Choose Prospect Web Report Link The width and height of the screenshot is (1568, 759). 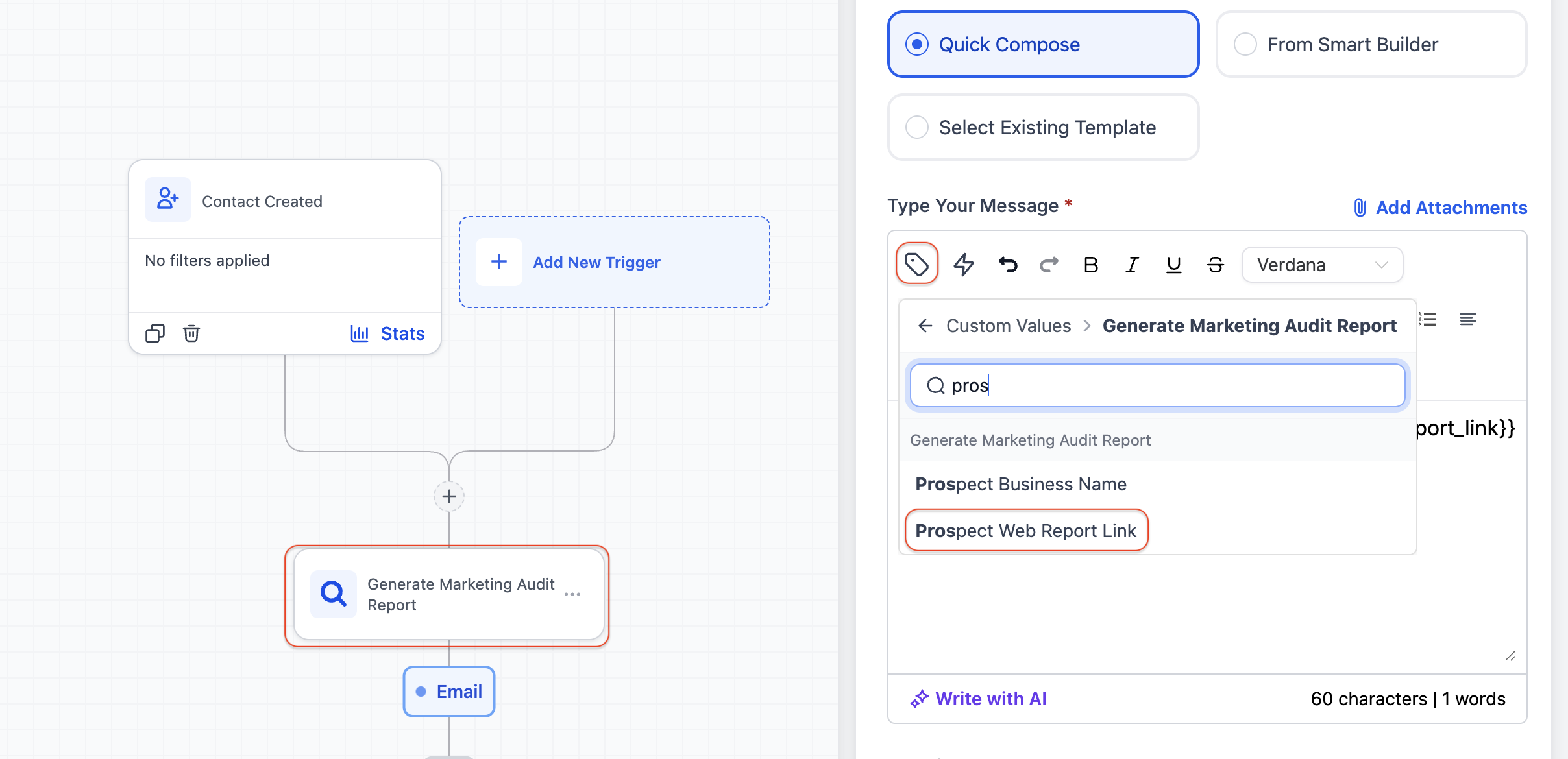(x=1025, y=531)
